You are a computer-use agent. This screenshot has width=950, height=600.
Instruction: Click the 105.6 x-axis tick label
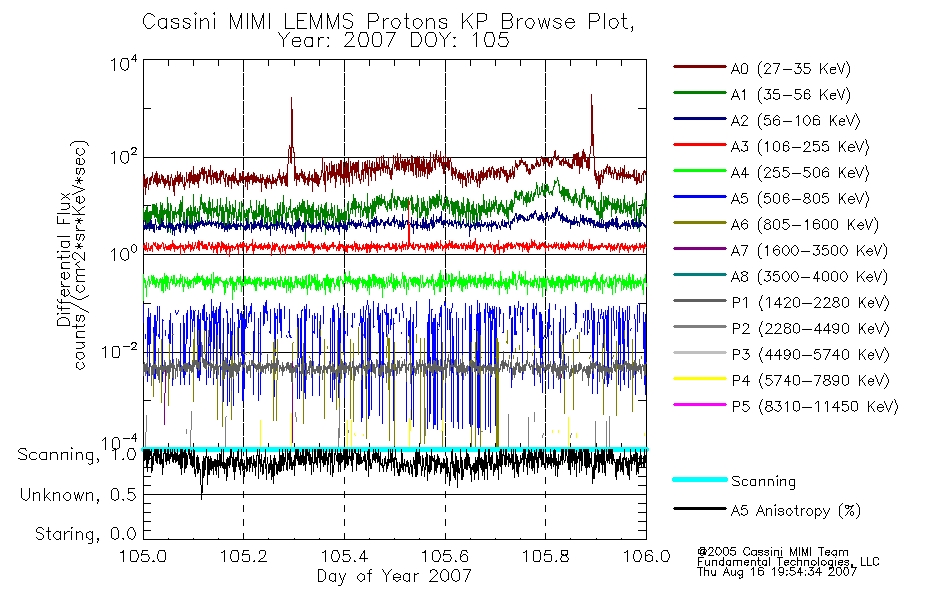pos(445,556)
